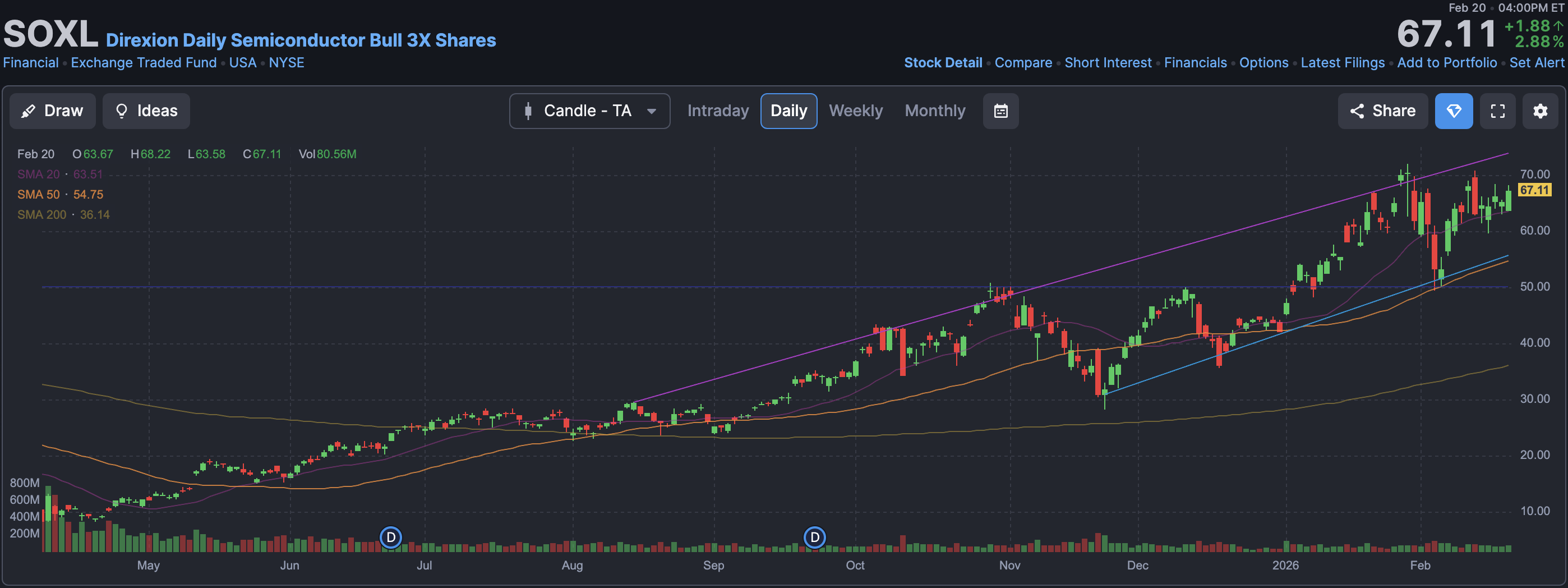Click the SMA 20 legend label
1568x588 pixels.
click(x=38, y=174)
